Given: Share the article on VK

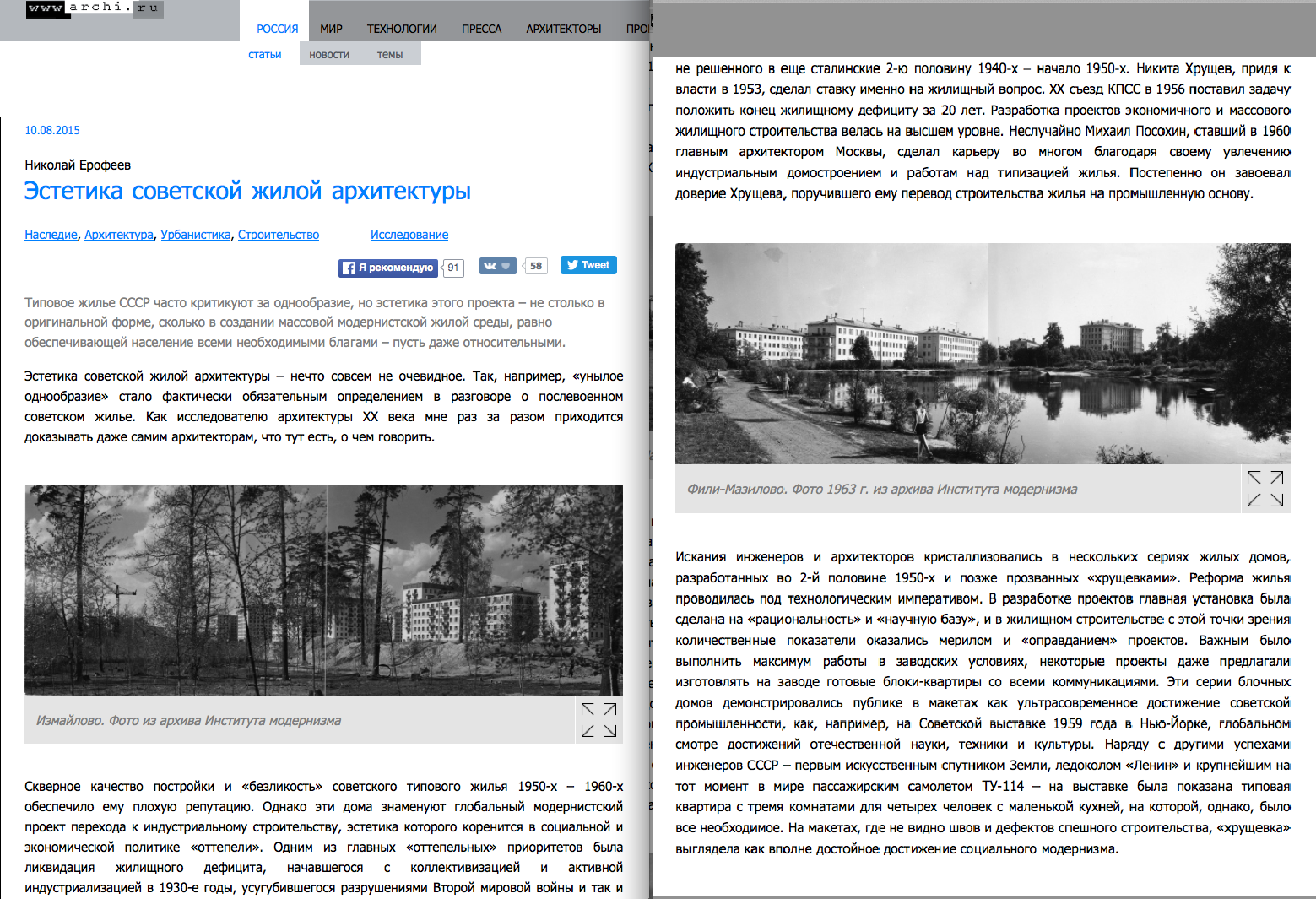Looking at the screenshot, I should click(x=497, y=266).
